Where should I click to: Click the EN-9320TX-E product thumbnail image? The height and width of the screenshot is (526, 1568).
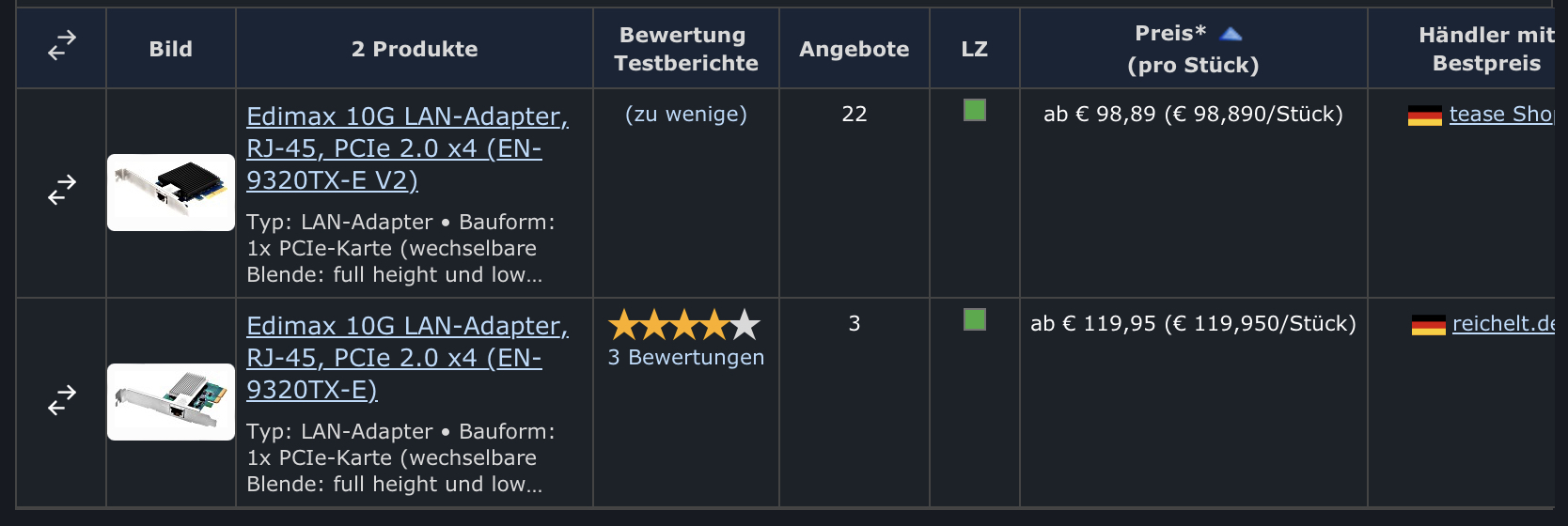[171, 402]
